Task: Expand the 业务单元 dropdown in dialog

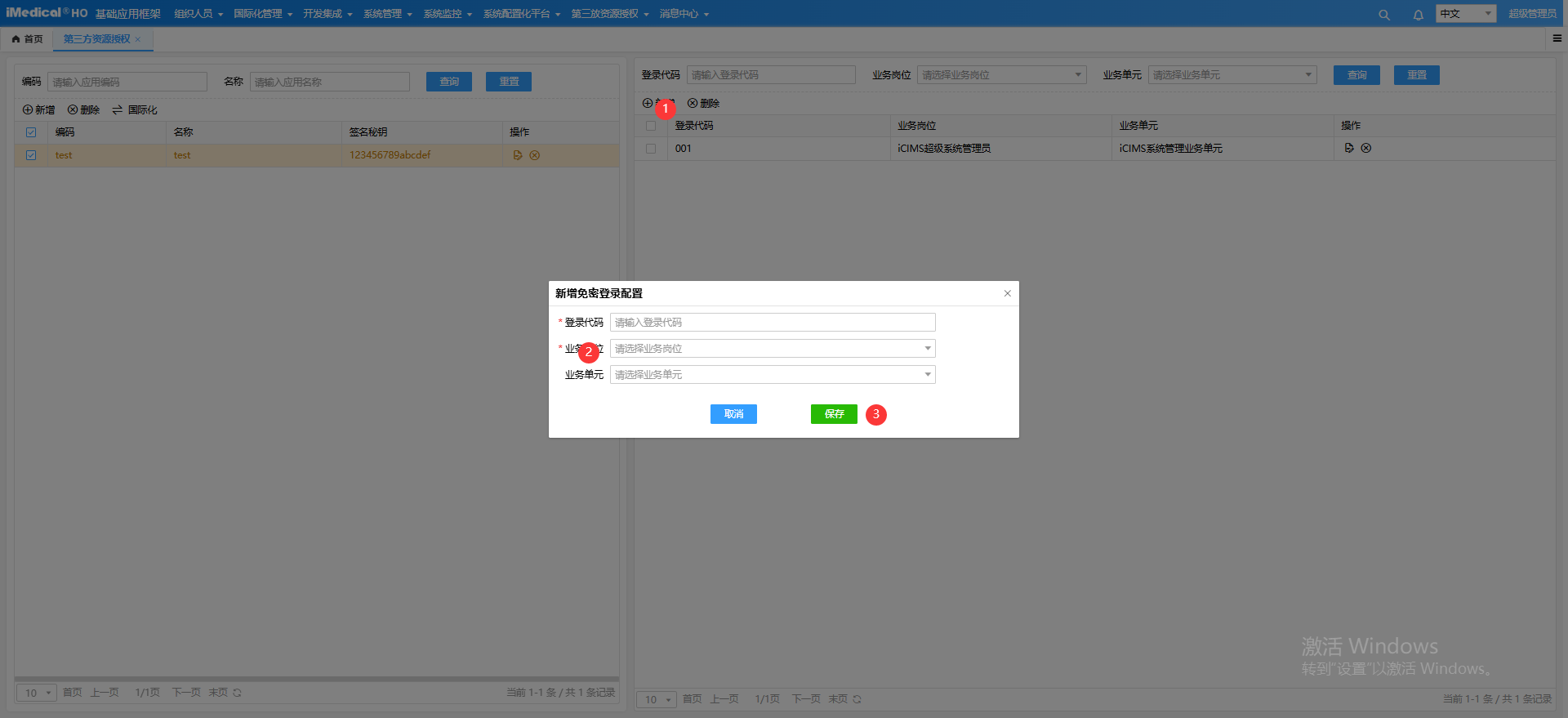Action: pos(772,375)
